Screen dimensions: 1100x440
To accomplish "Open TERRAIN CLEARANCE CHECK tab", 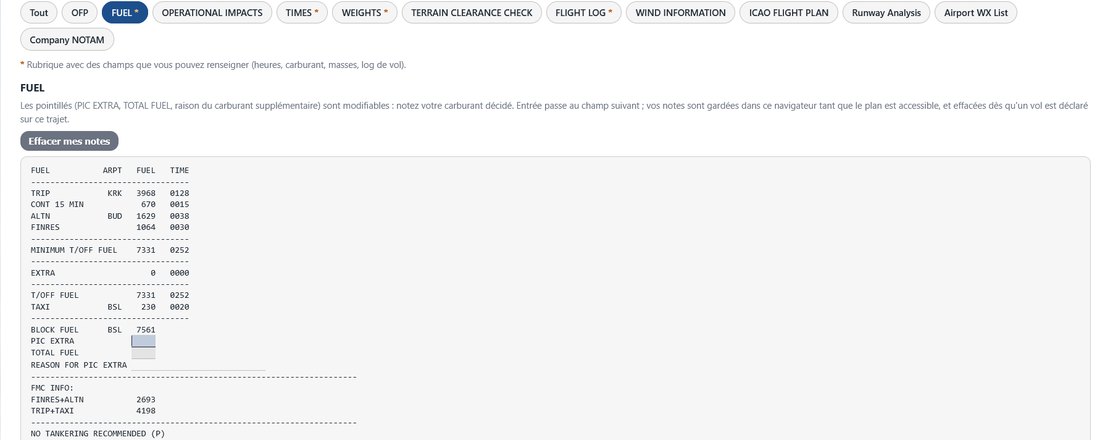I will click(x=471, y=13).
